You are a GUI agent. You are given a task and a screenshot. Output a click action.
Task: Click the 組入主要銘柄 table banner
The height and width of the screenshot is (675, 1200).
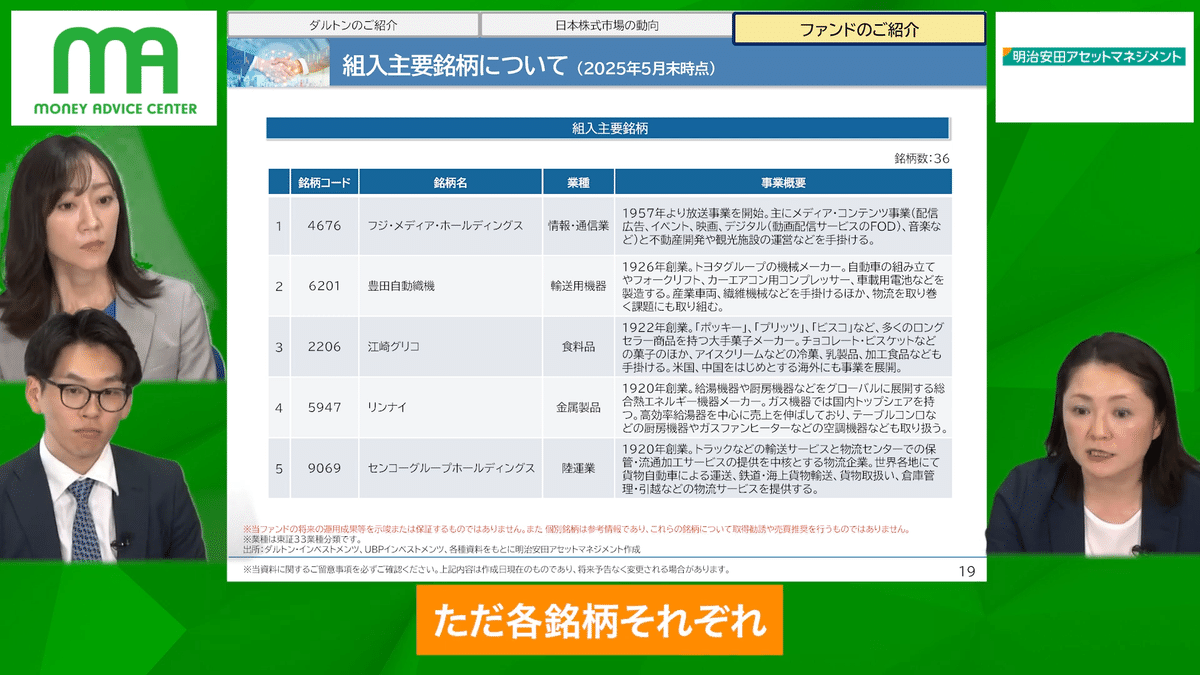tap(607, 128)
